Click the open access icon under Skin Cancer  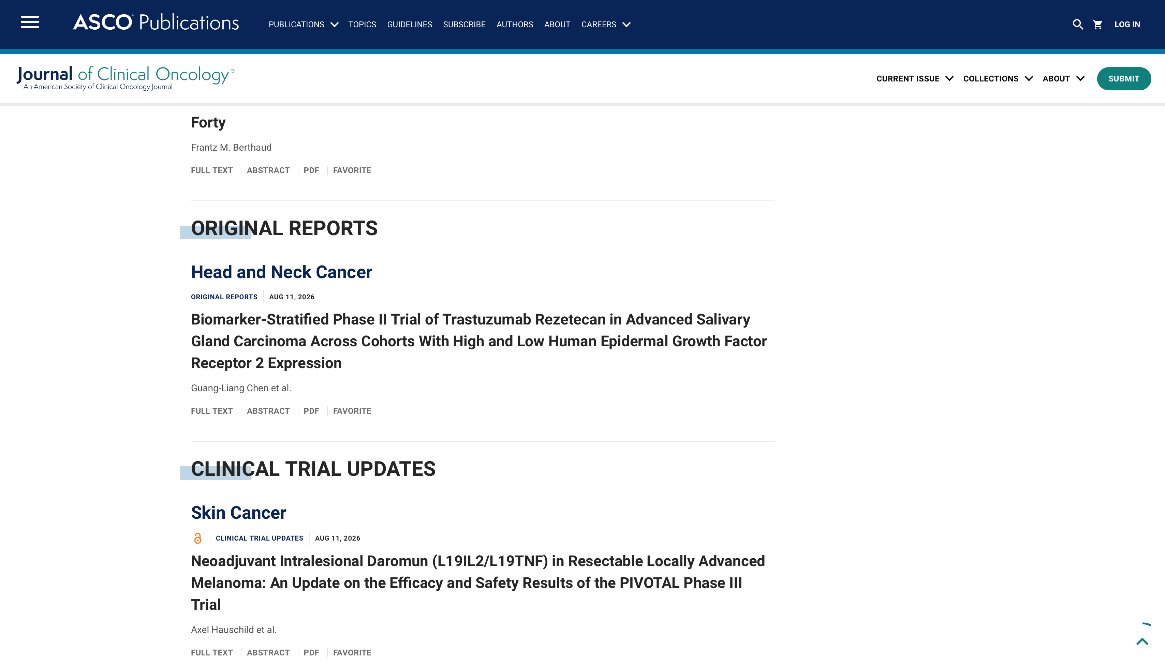(198, 538)
